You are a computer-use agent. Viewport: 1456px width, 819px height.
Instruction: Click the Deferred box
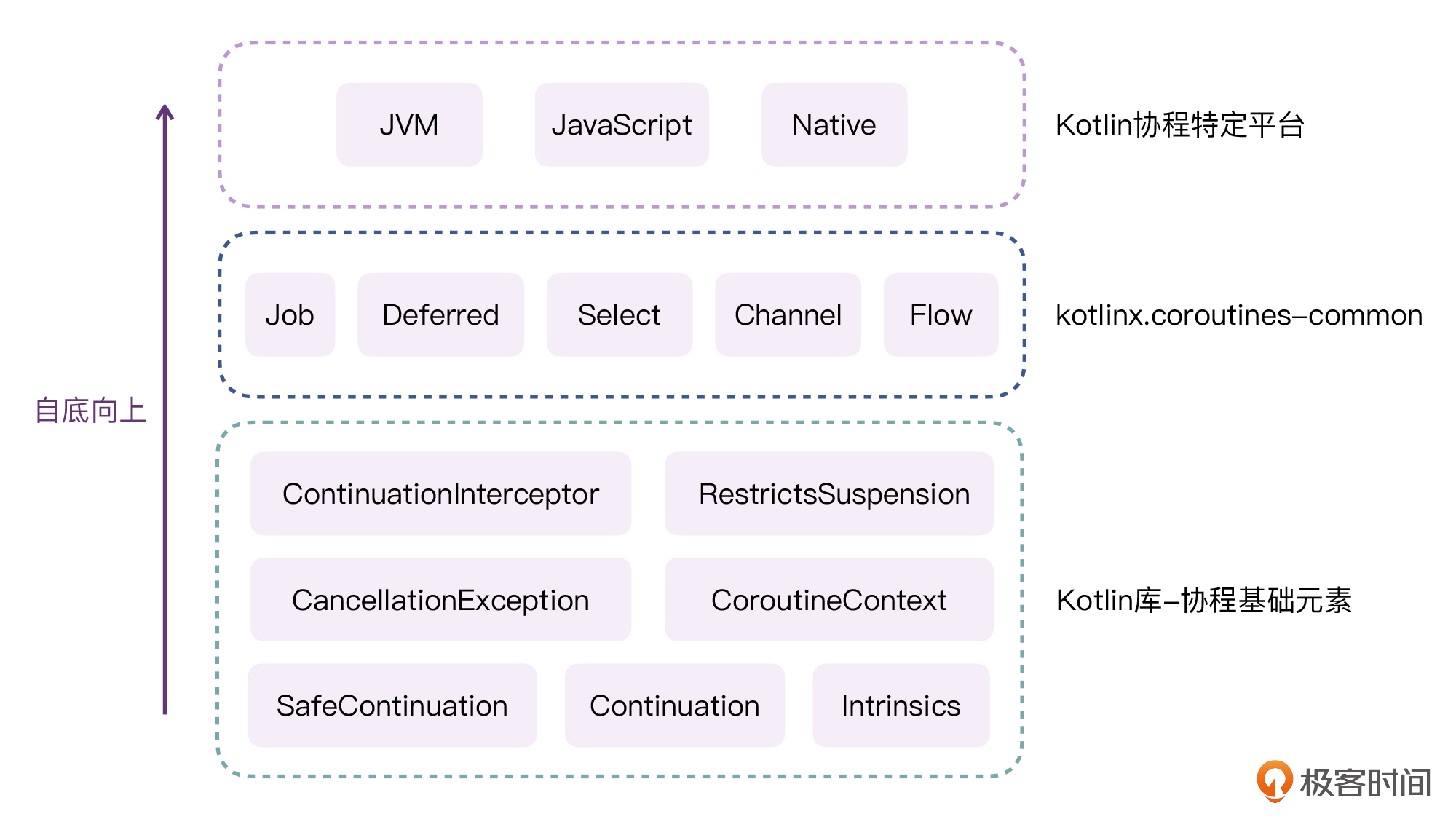[440, 314]
